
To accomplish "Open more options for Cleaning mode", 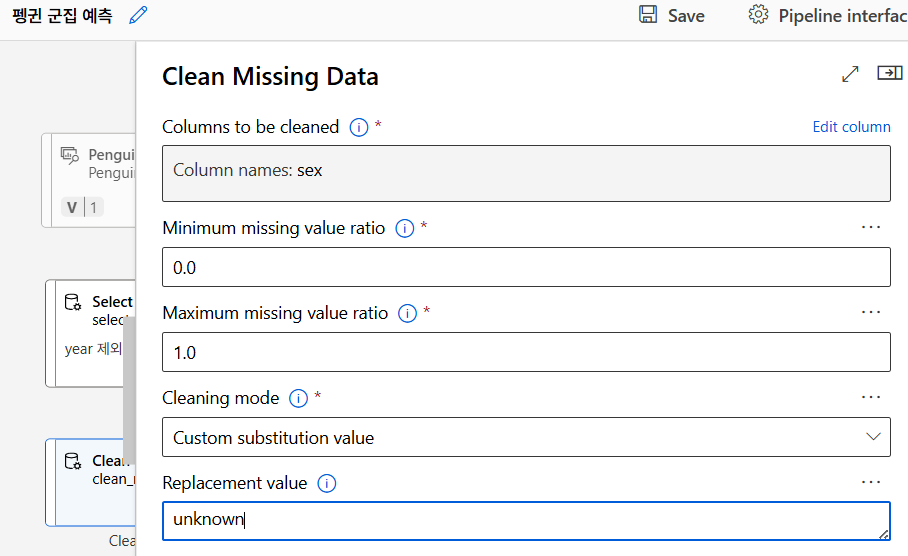I will [871, 397].
